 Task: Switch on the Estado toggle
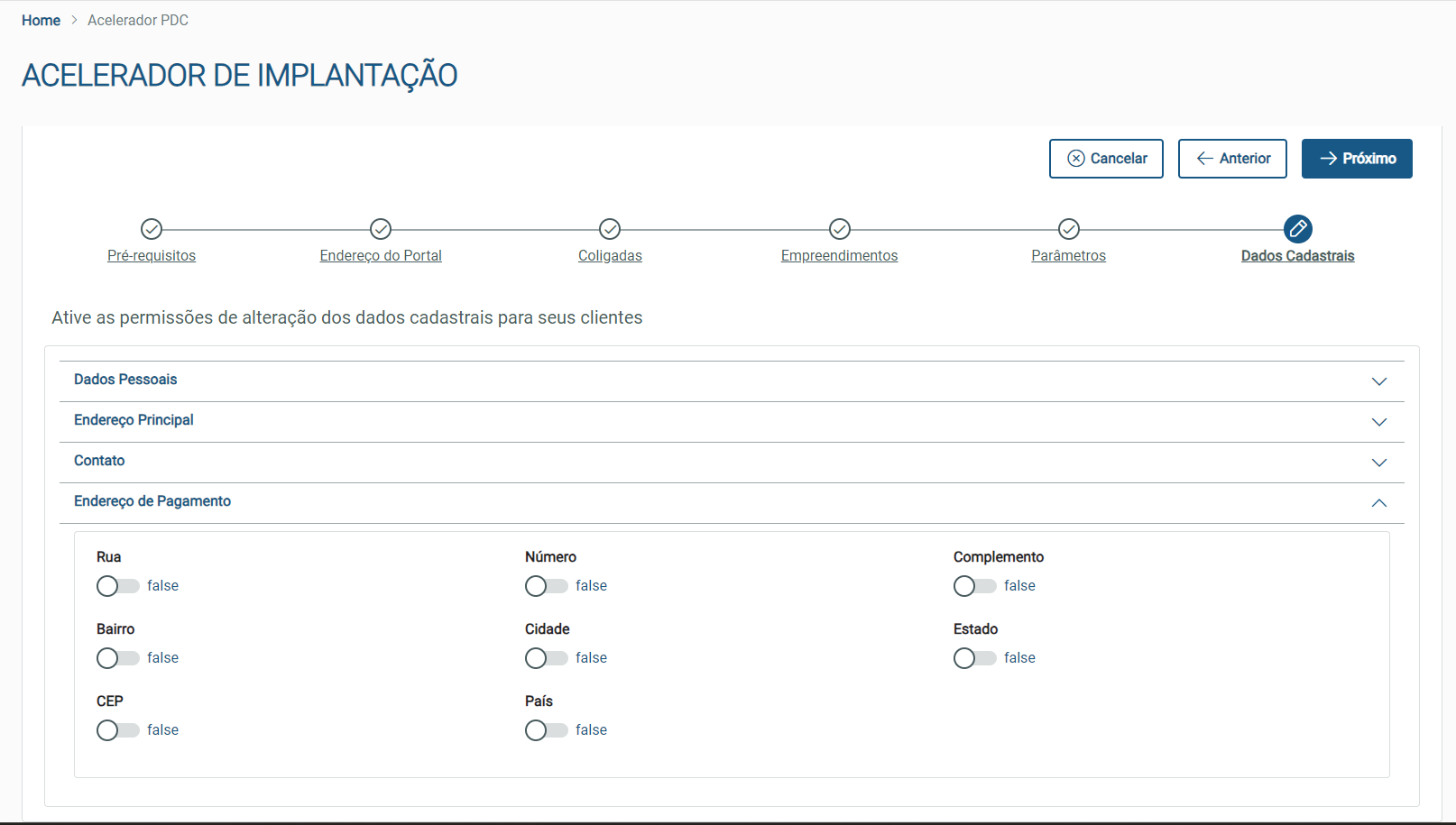(974, 658)
